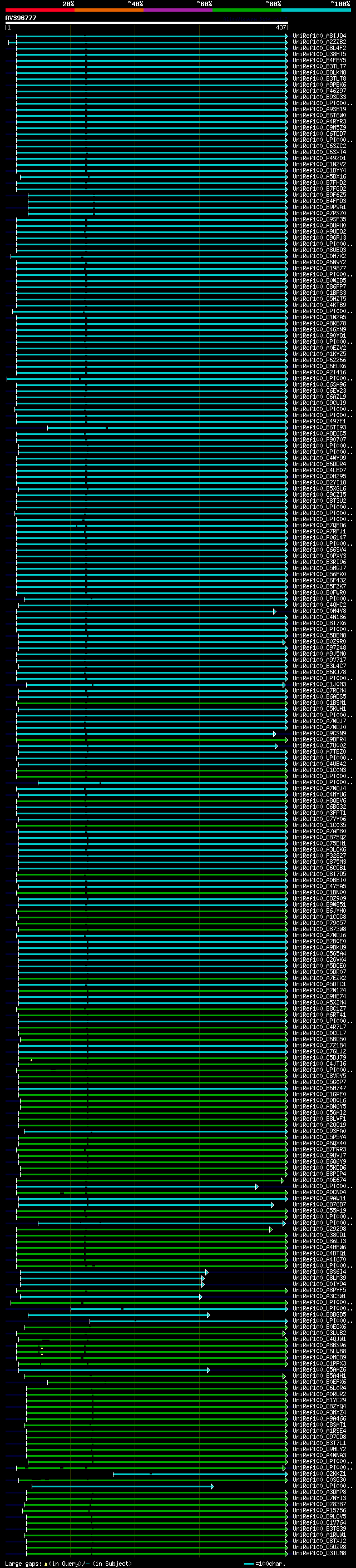Select the UniRef100_C4Y5A5 label
This screenshot has width=356, height=1568.
[319, 886]
